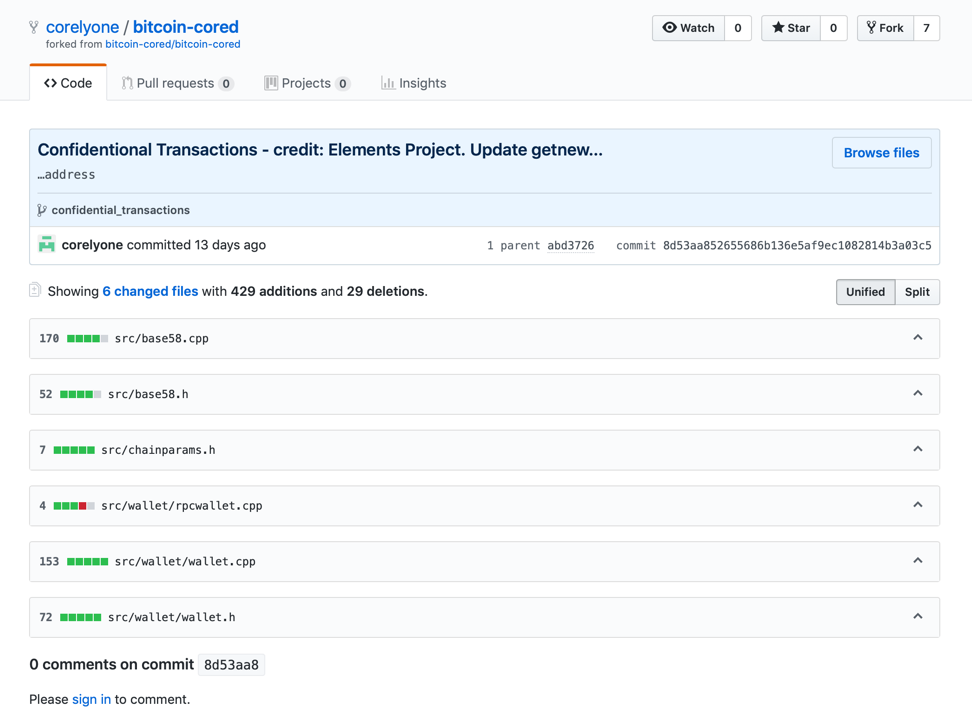972x718 pixels.
Task: Collapse the src/chainparams.h diff
Action: (918, 449)
